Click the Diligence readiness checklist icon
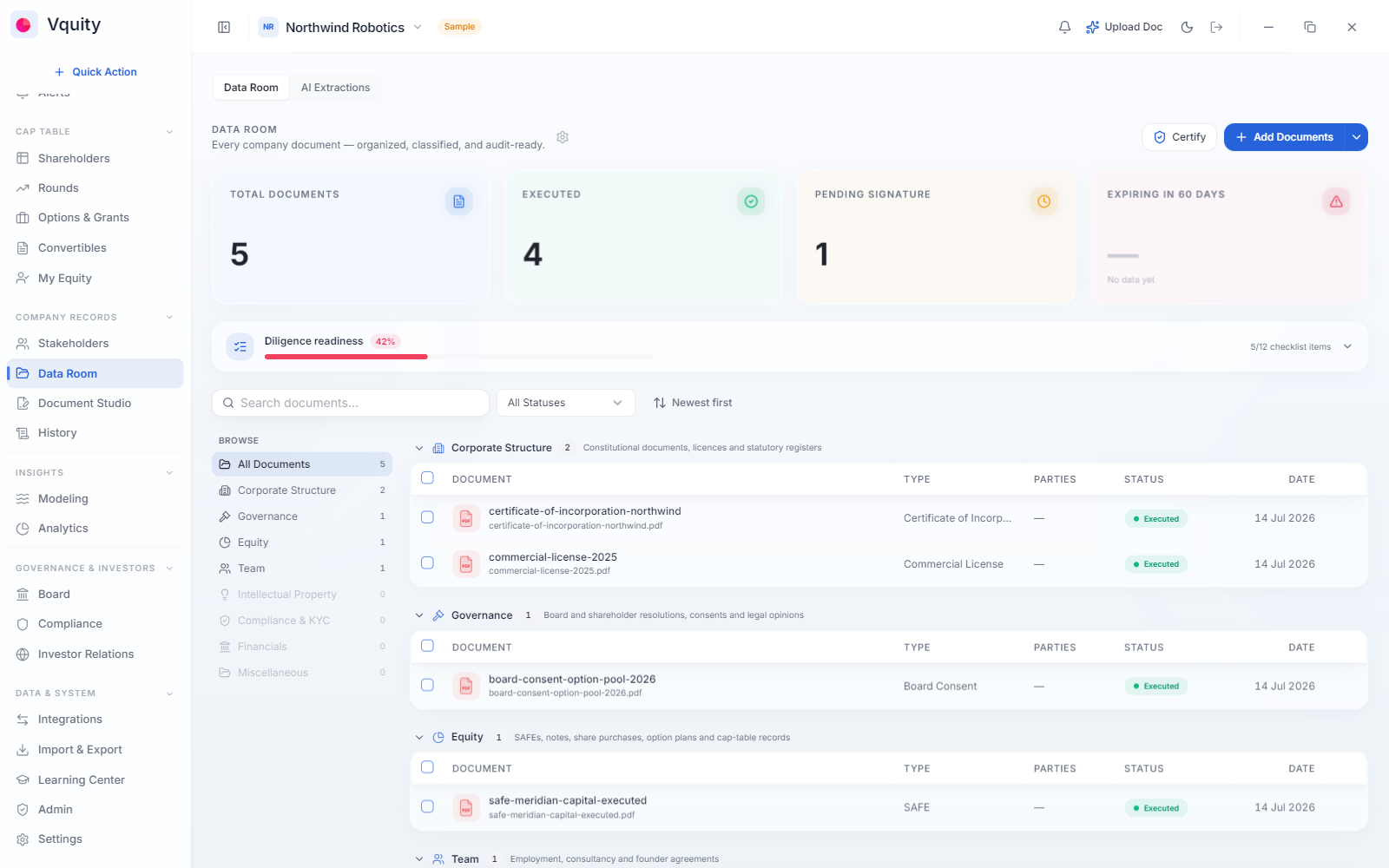Viewport: 1389px width, 868px height. coord(240,346)
